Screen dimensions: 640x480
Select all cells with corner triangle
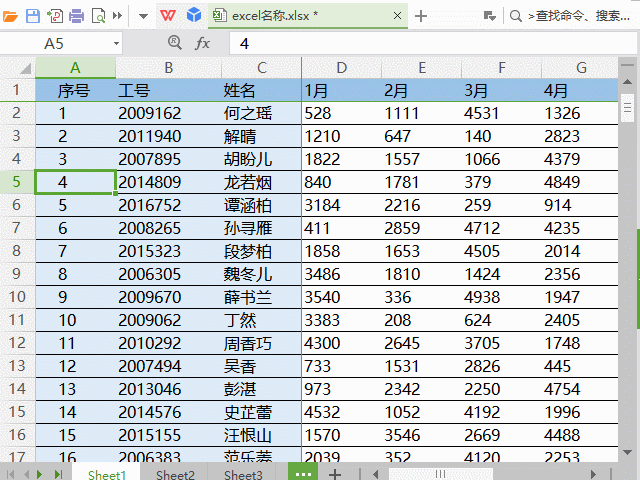pyautogui.click(x=25, y=68)
